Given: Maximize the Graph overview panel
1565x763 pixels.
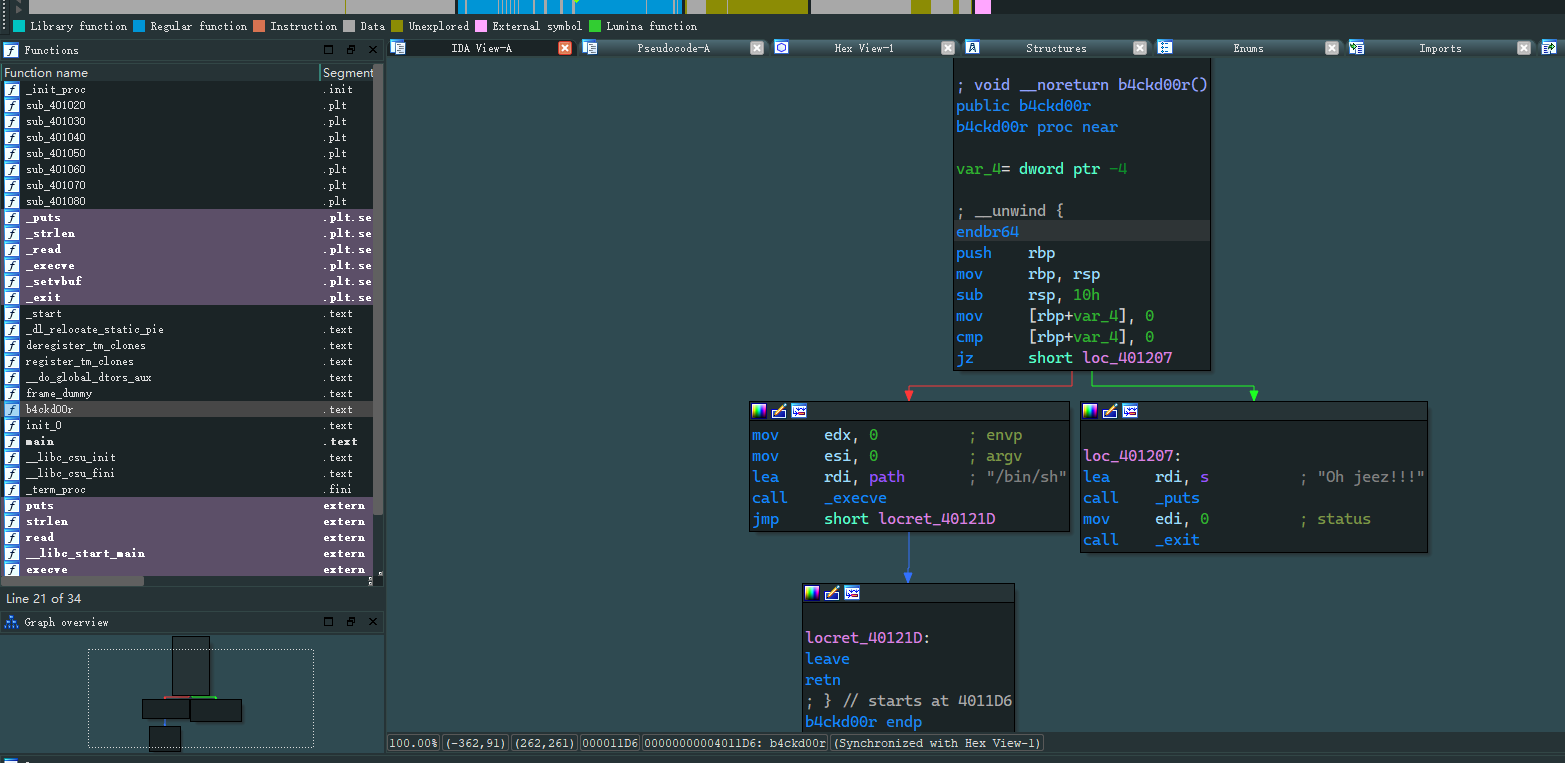Looking at the screenshot, I should pos(329,622).
